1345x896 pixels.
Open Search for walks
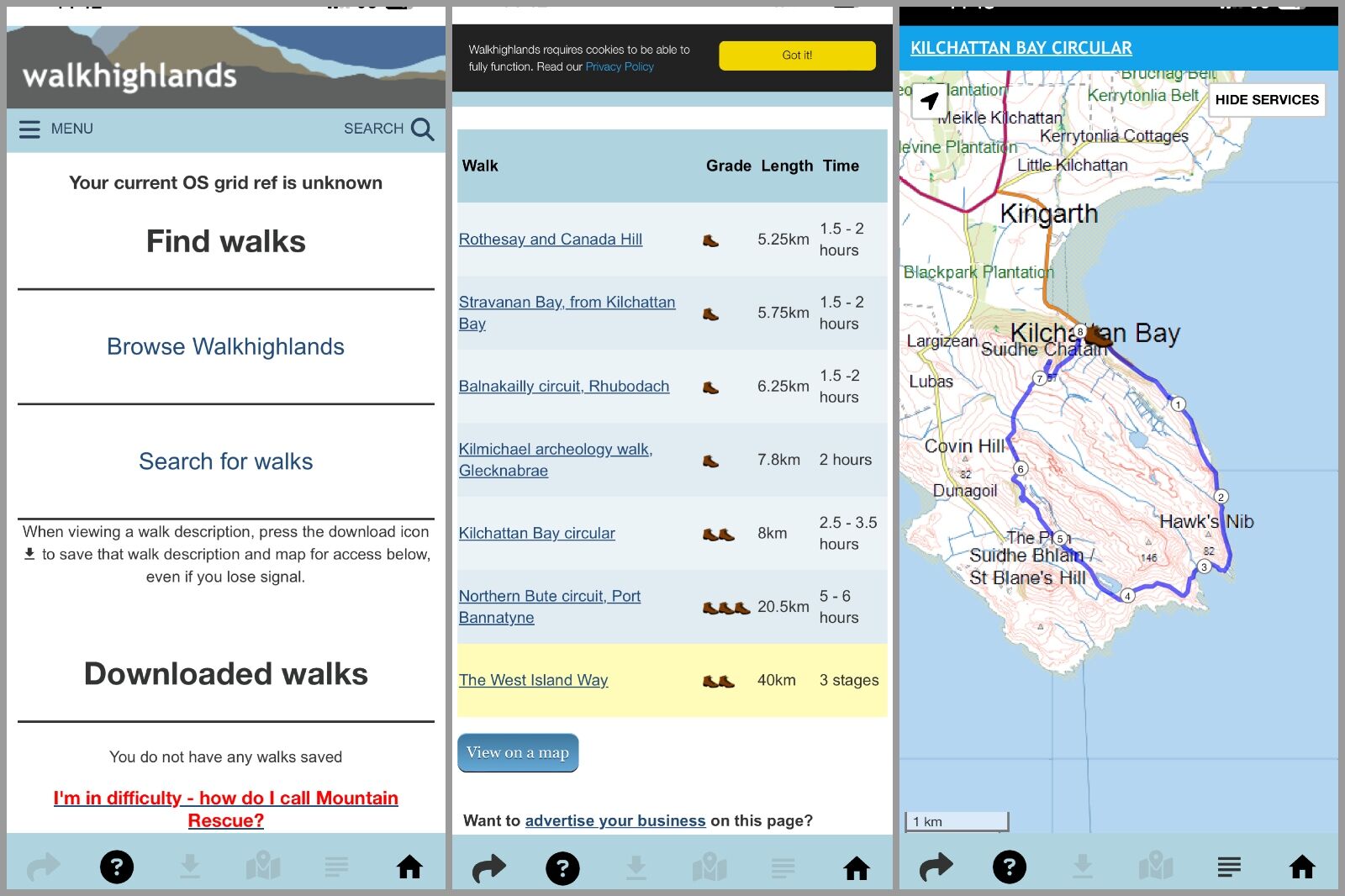tap(225, 461)
